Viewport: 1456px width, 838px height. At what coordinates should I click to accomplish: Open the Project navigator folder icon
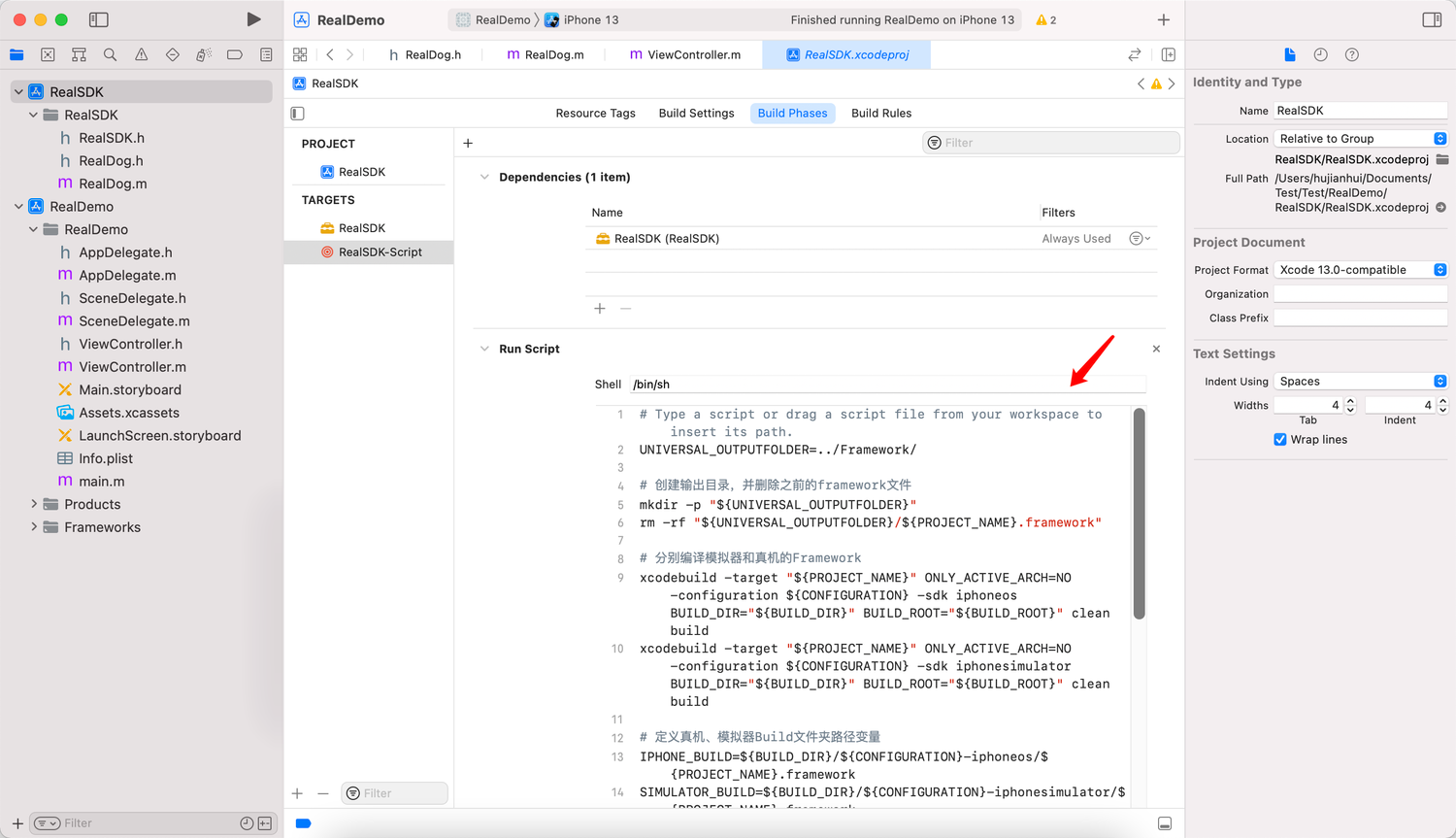17,55
